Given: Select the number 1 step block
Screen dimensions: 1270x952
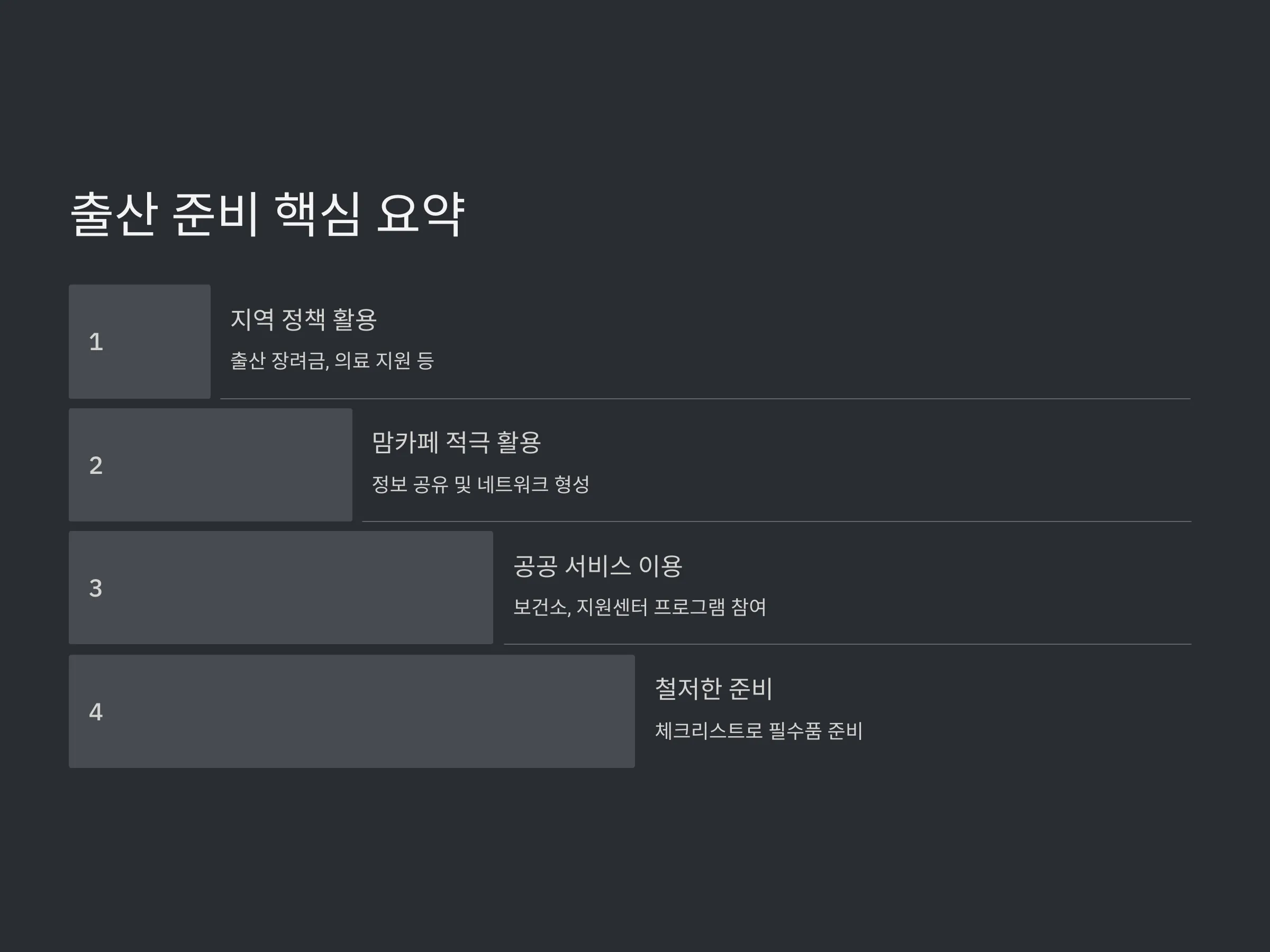Looking at the screenshot, I should coord(140,342).
